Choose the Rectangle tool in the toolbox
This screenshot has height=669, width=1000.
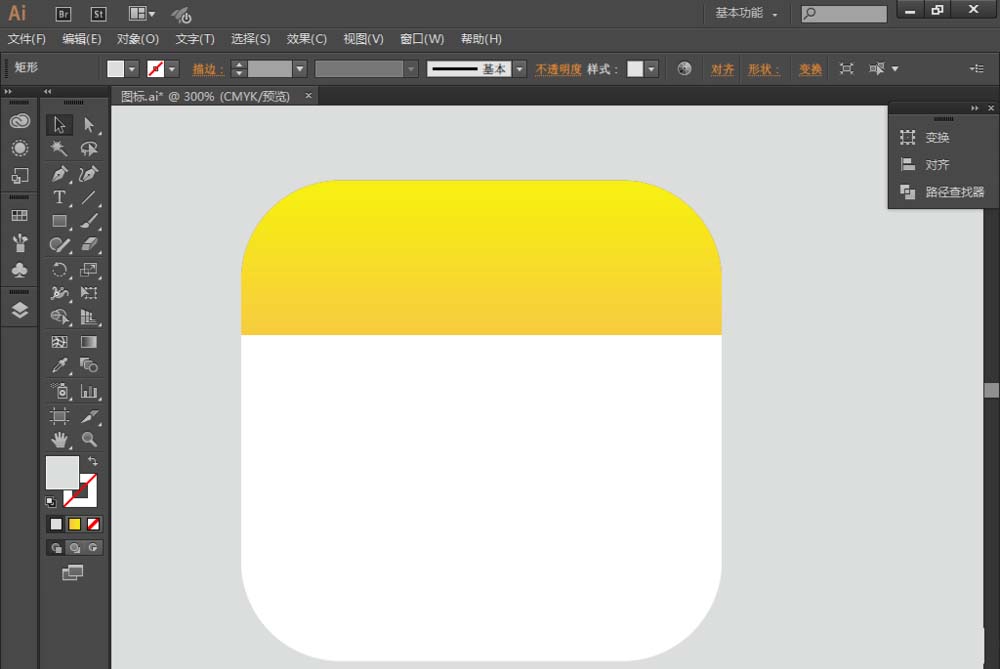(59, 221)
